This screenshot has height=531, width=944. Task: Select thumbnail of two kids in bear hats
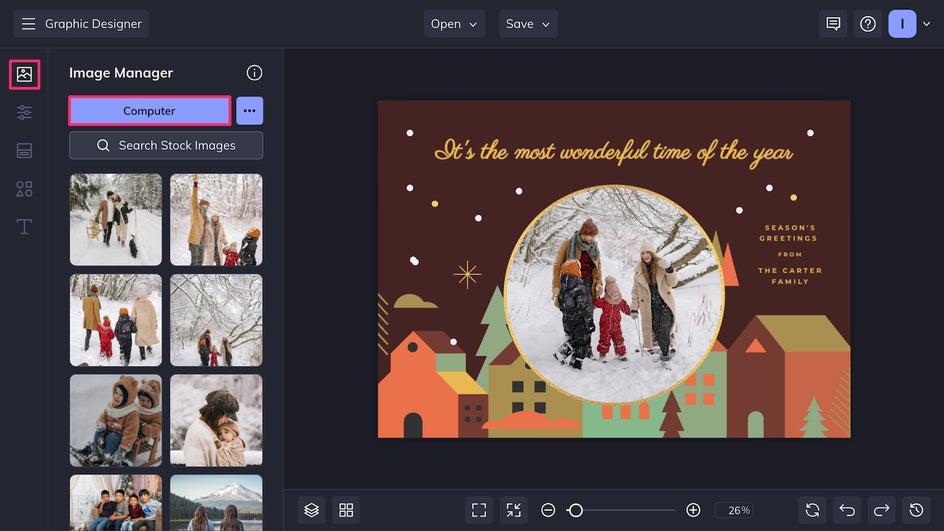116,421
